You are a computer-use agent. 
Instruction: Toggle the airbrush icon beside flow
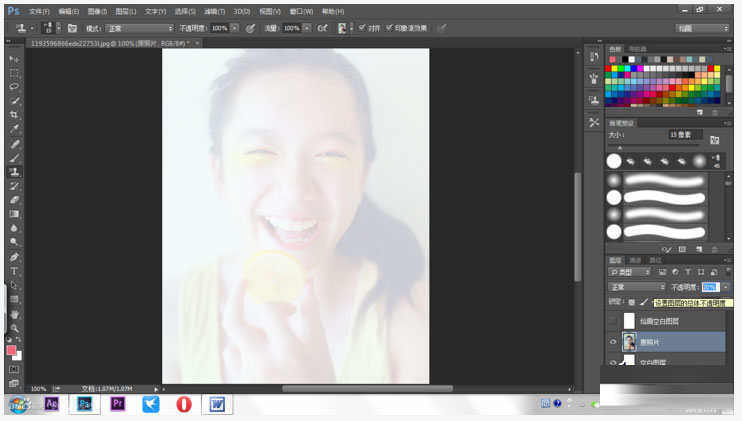click(322, 28)
